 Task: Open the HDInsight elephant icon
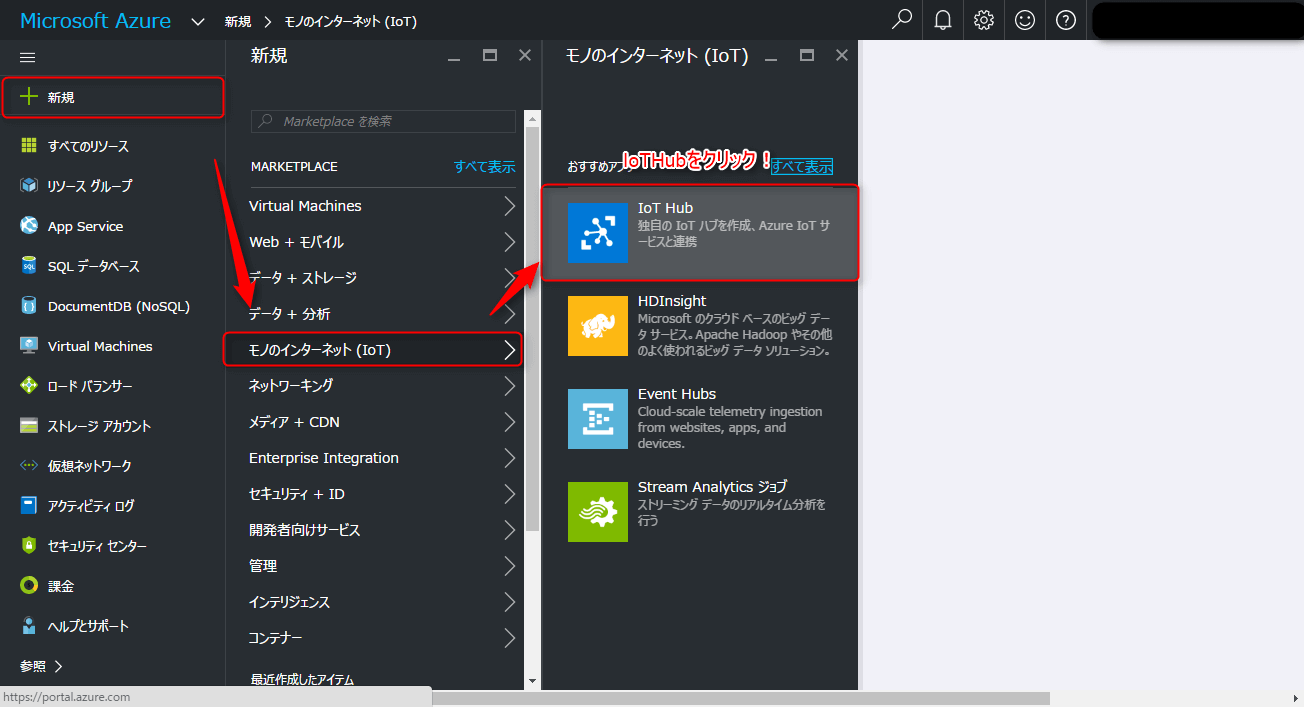[597, 326]
